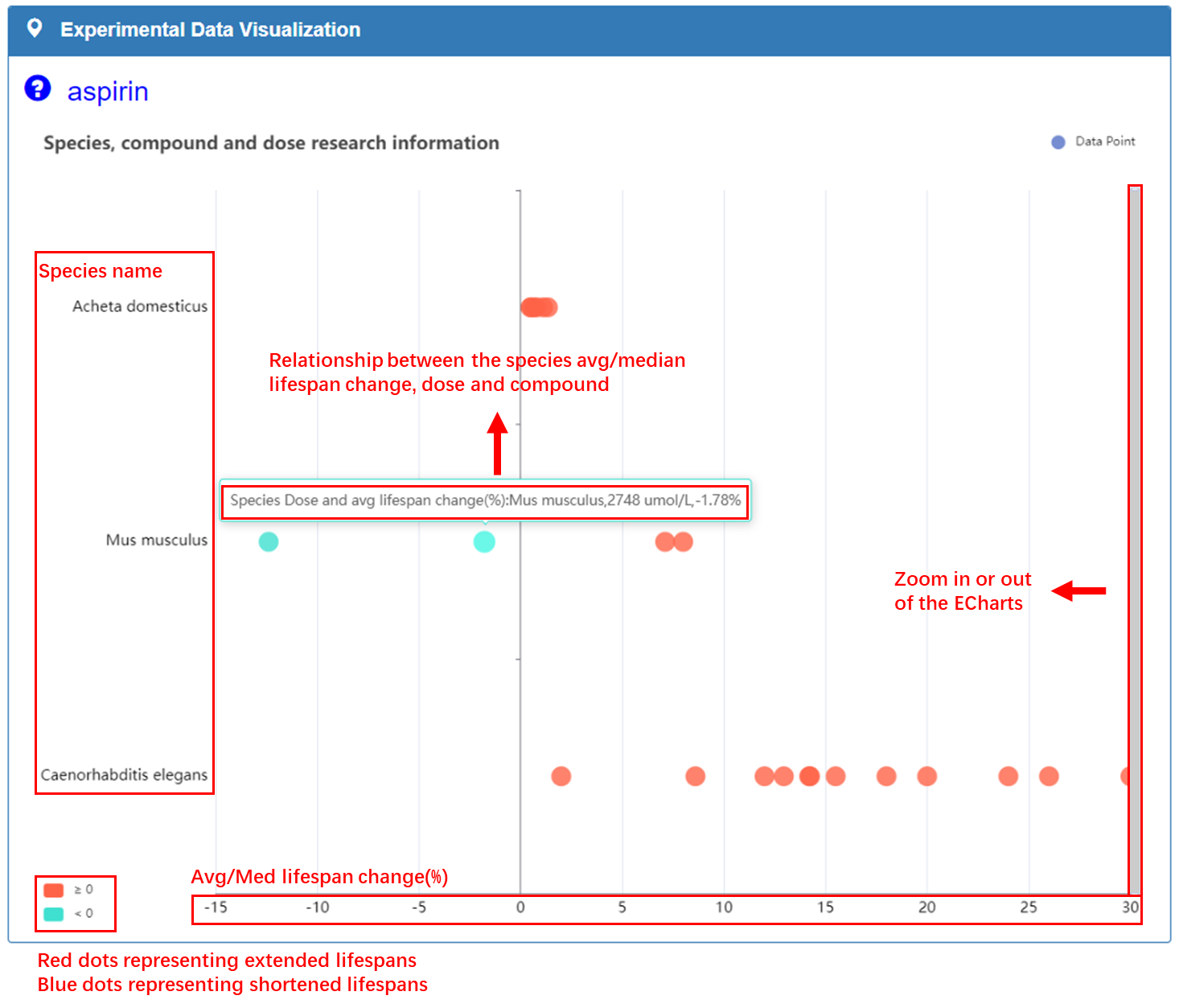The width and height of the screenshot is (1179, 1008).
Task: Click the Caenorhabditis elegans dot near 18%
Action: pos(886,776)
